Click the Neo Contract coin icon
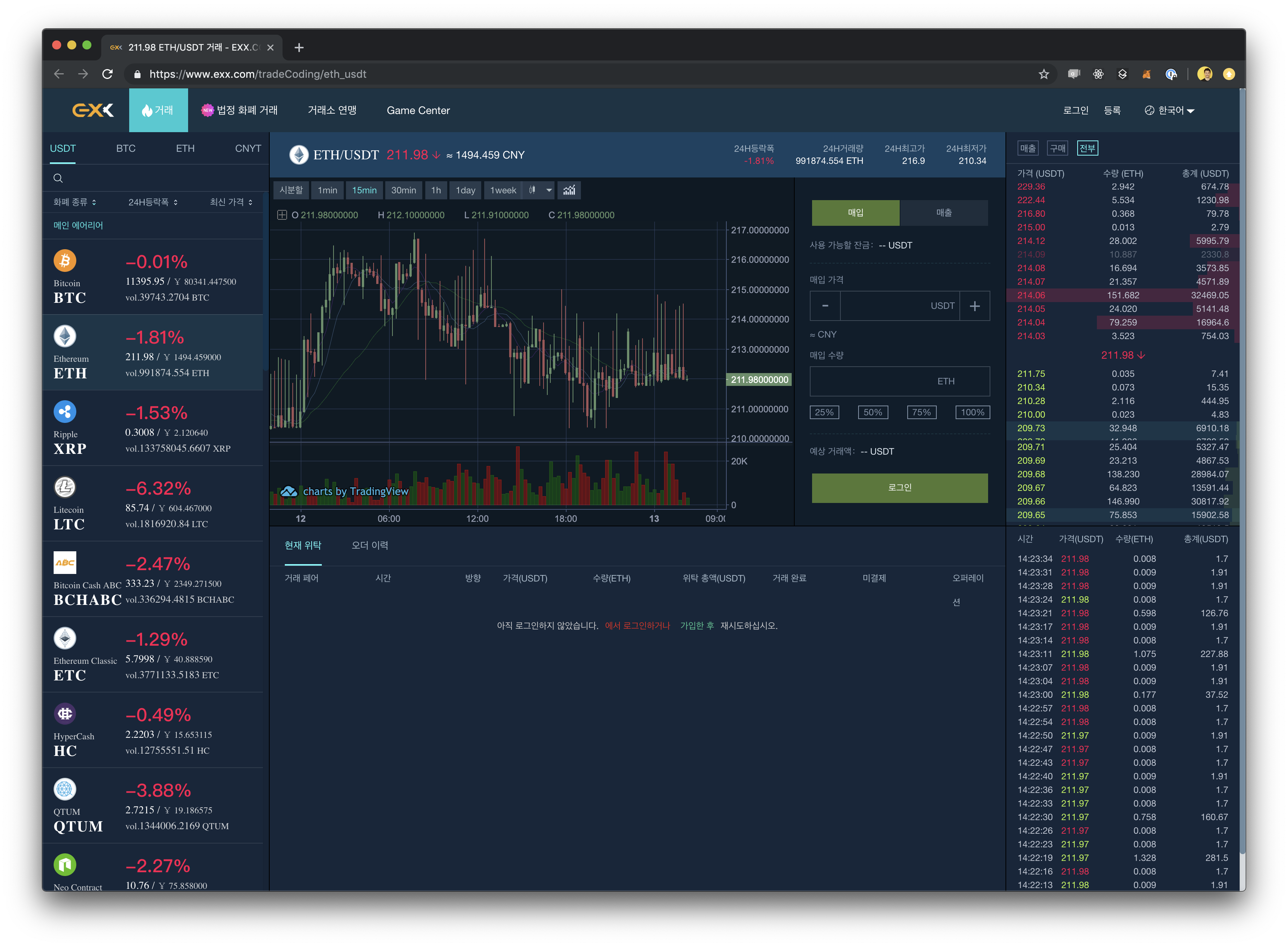1288x947 pixels. coord(65,864)
